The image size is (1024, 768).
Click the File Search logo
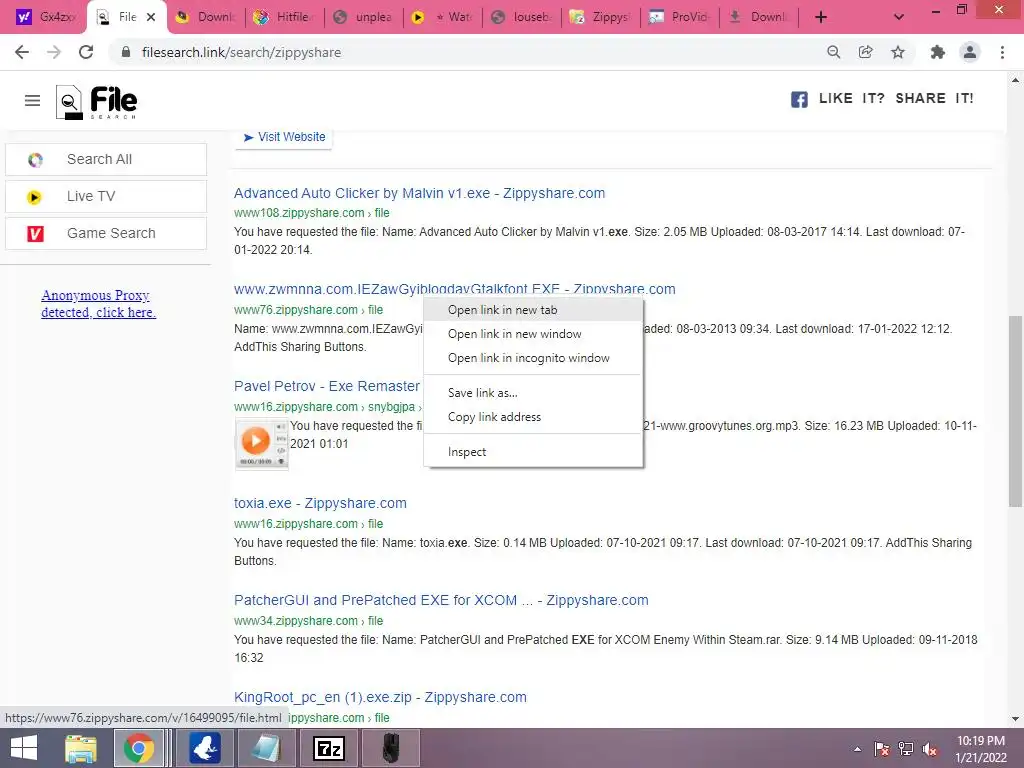point(96,103)
